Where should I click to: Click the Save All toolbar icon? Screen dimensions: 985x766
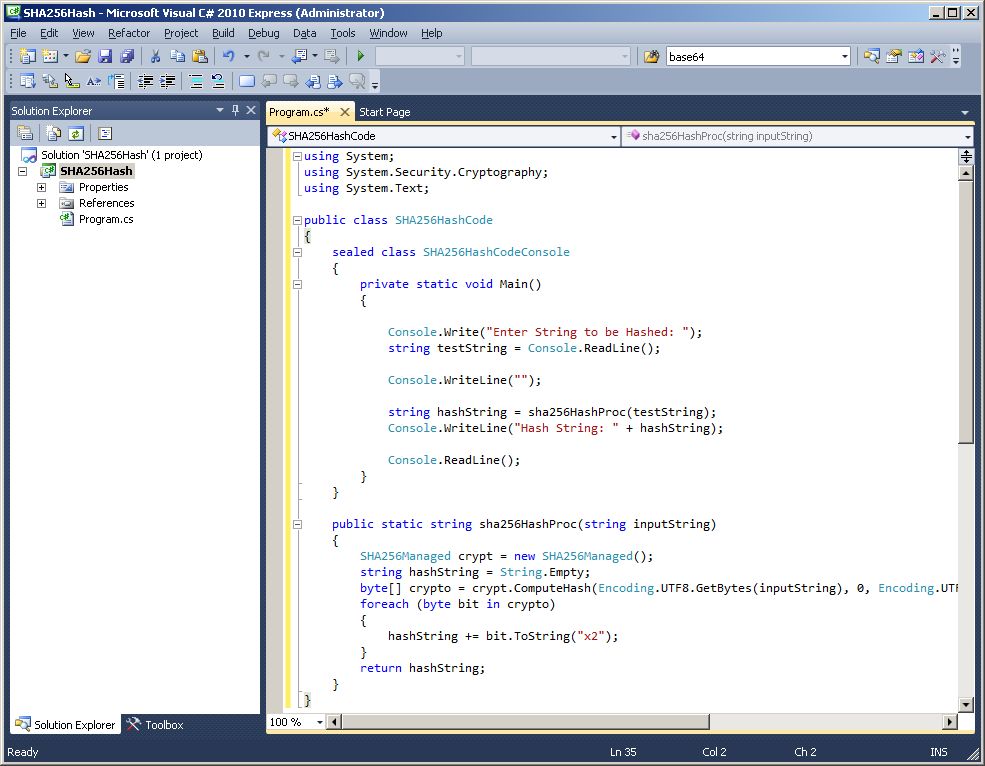127,57
